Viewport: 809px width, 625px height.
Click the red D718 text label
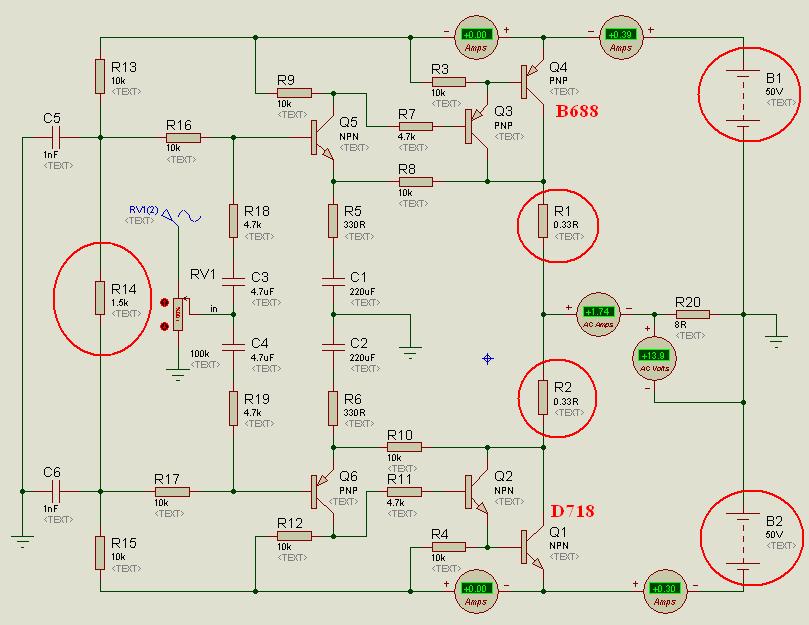[x=573, y=511]
